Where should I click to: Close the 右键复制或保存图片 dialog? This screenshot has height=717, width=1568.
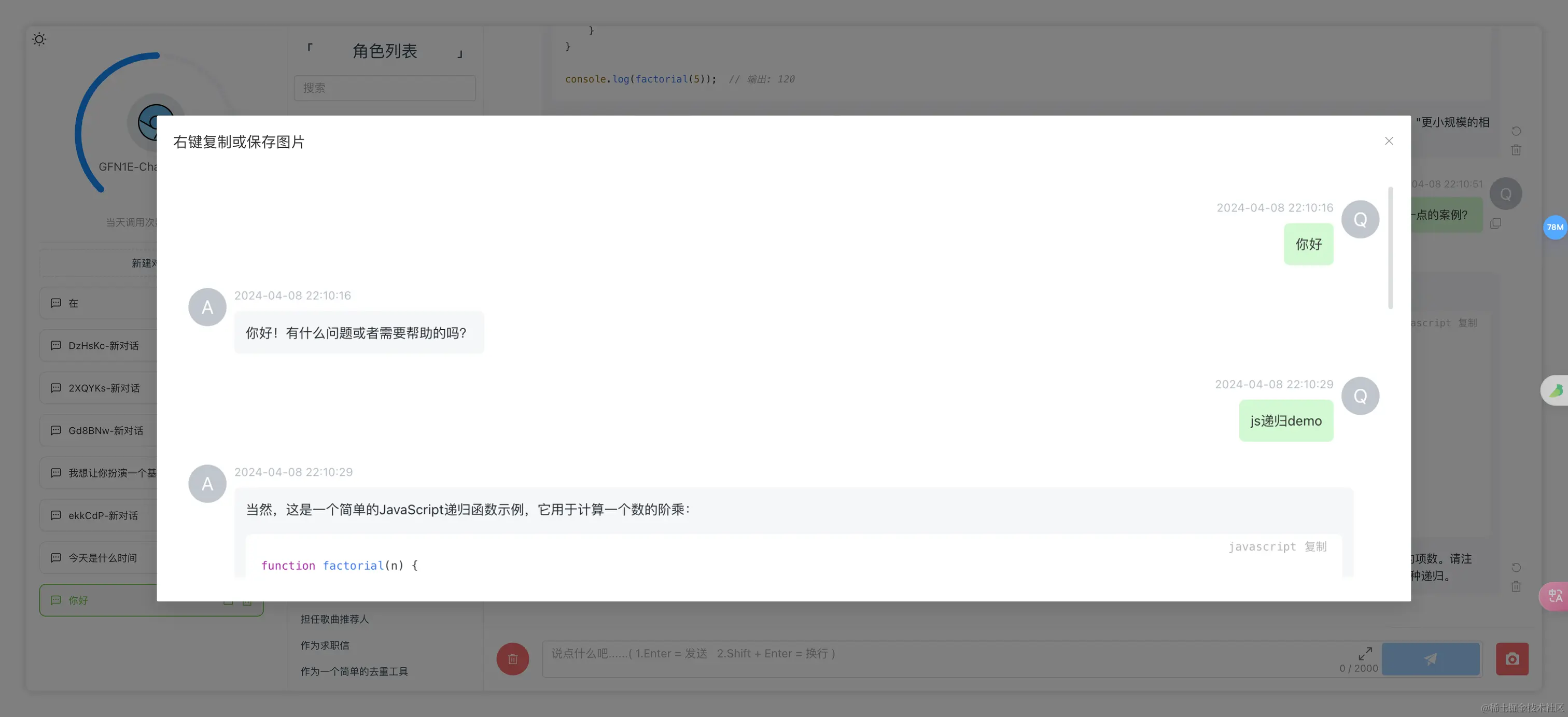tap(1389, 140)
